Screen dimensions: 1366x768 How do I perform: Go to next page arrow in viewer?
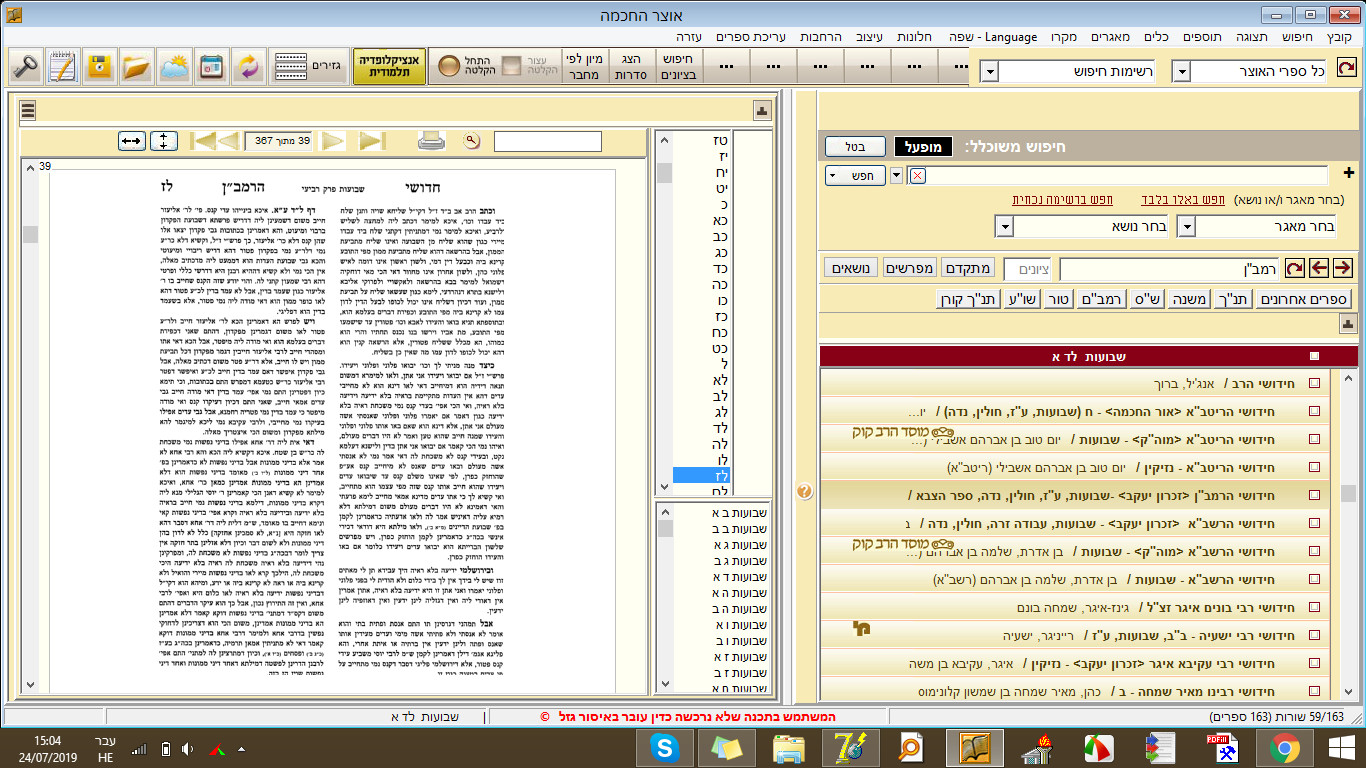(x=334, y=141)
